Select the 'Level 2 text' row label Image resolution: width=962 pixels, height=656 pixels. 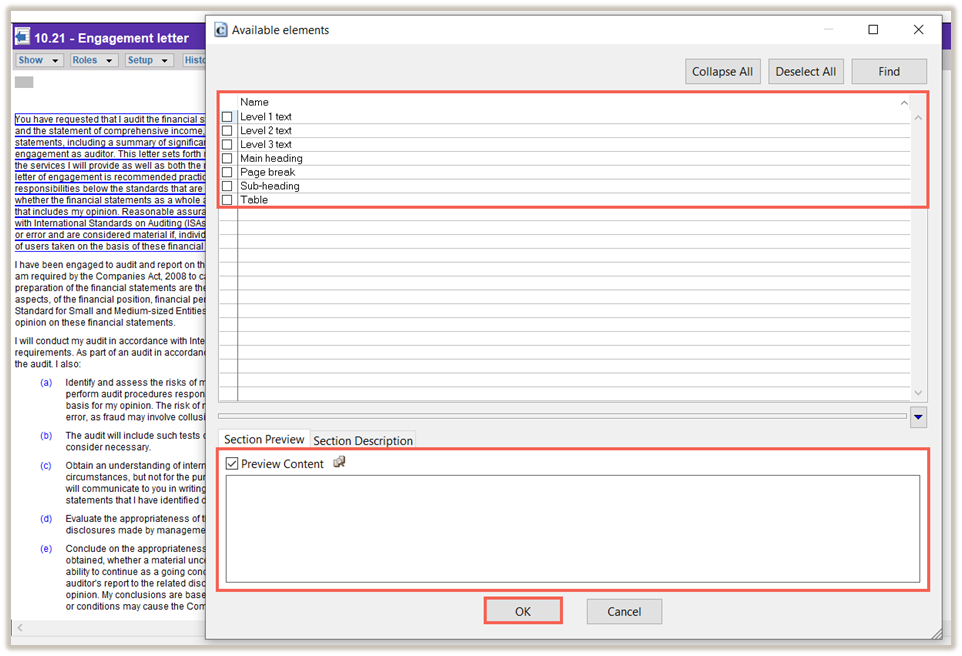(266, 131)
